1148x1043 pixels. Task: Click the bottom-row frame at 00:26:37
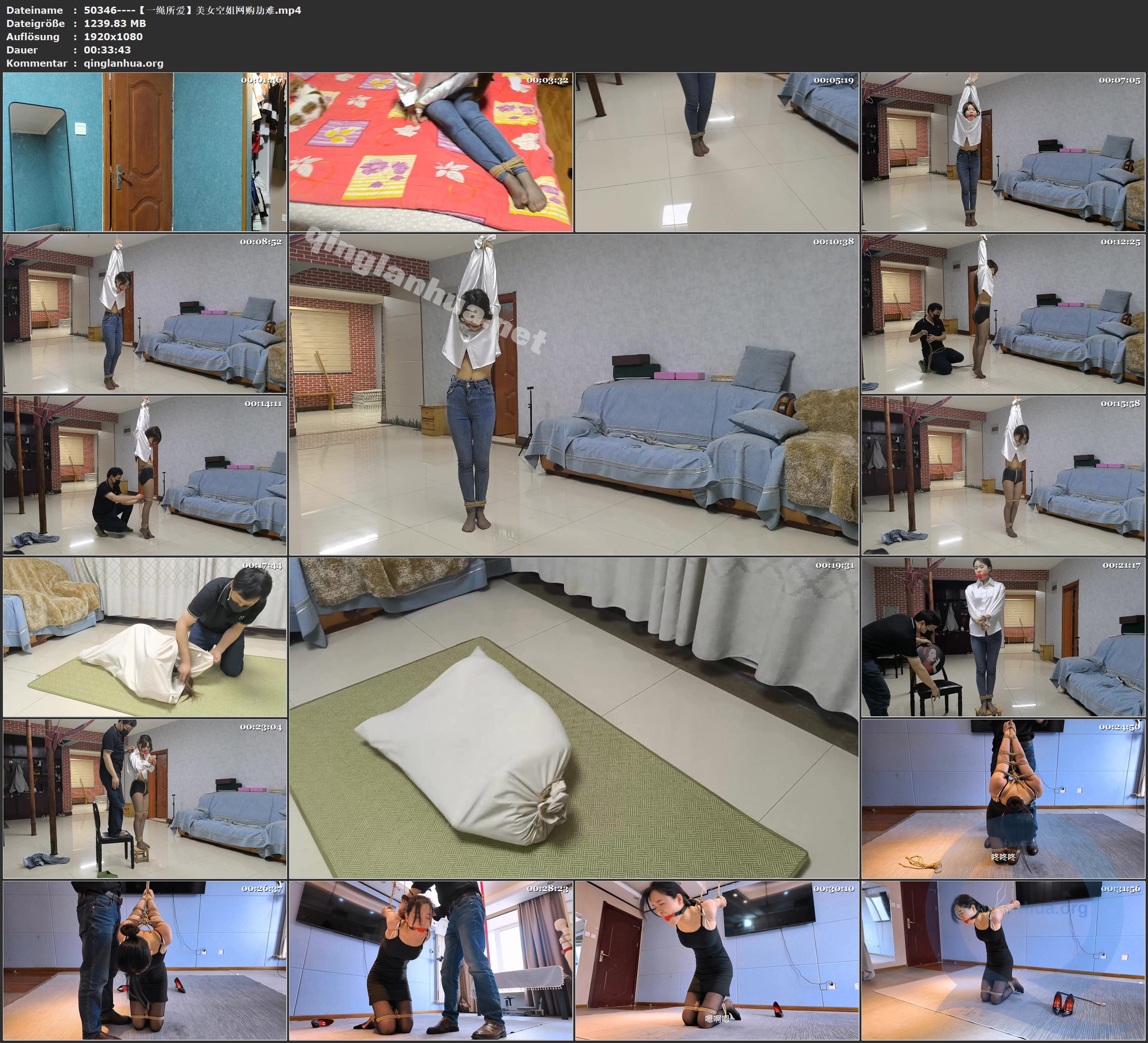[x=145, y=960]
